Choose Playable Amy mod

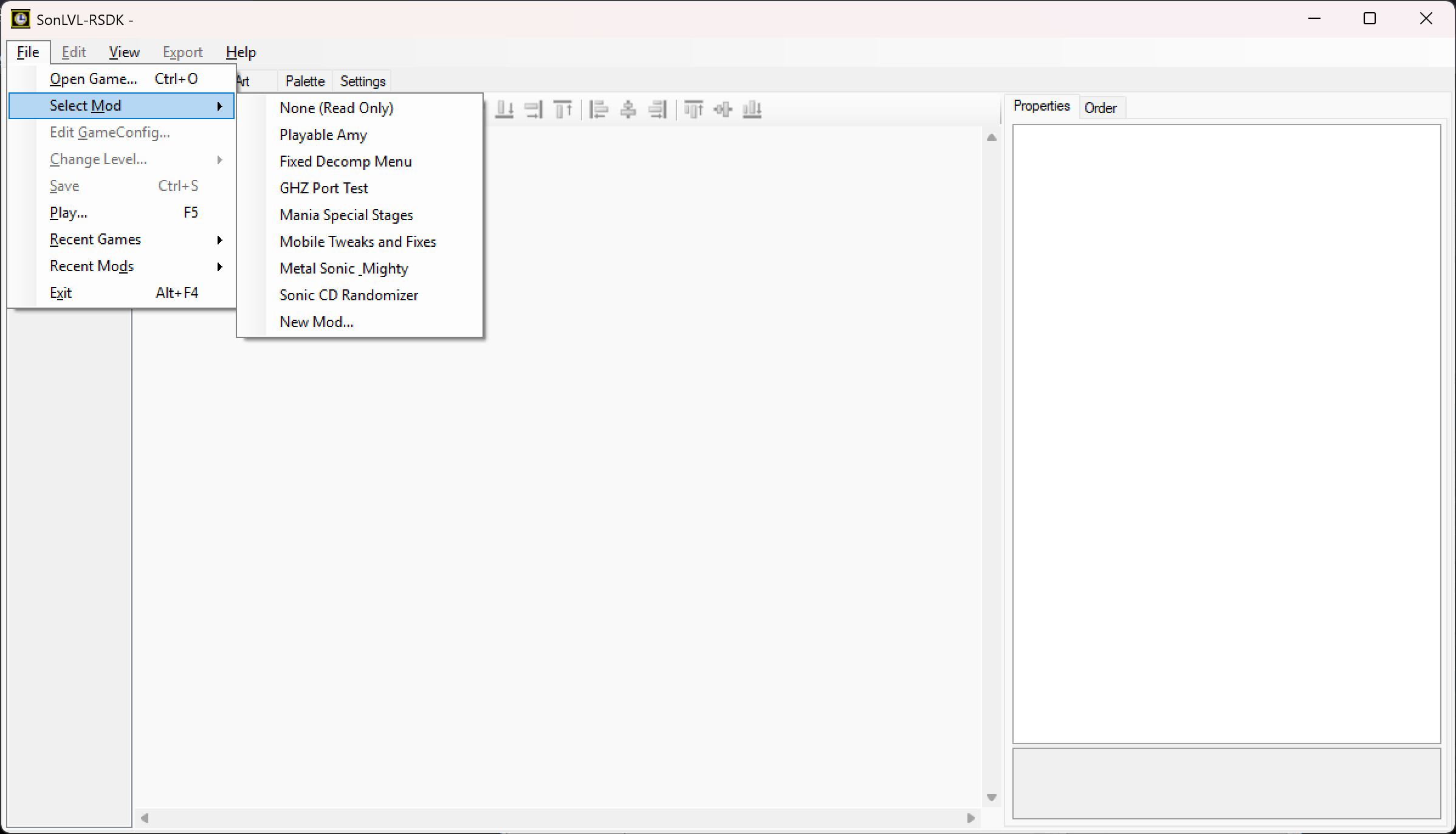point(323,135)
